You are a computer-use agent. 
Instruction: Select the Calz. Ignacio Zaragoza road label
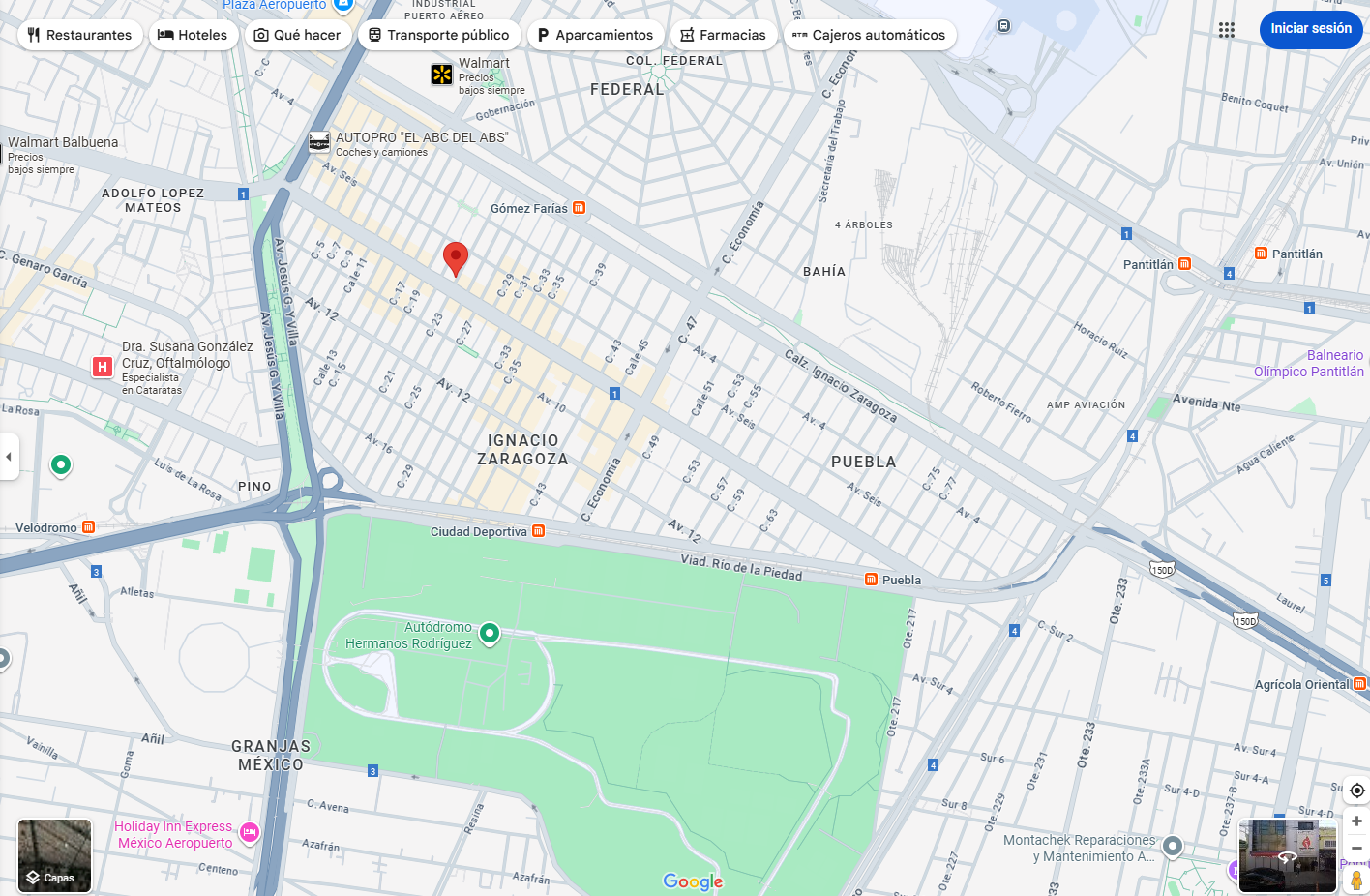[841, 386]
